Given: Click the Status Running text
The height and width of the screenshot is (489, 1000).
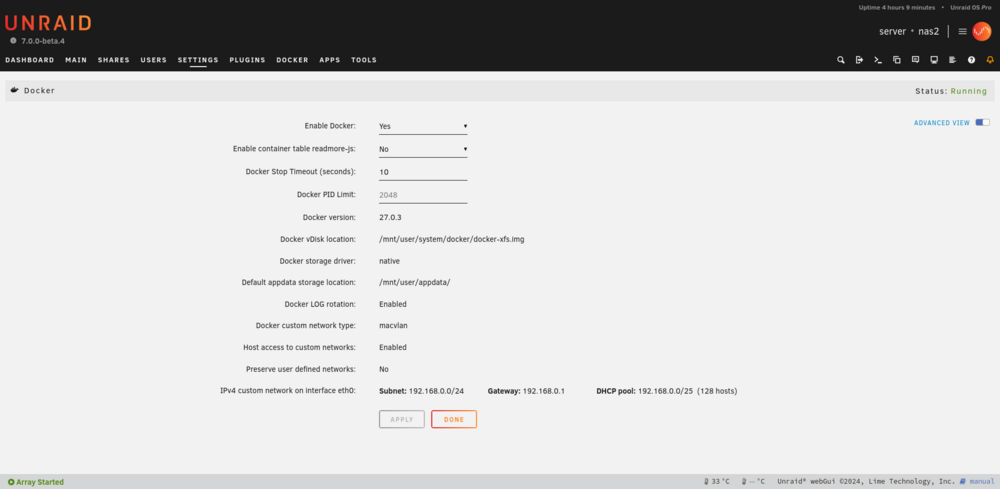Looking at the screenshot, I should click(x=951, y=91).
